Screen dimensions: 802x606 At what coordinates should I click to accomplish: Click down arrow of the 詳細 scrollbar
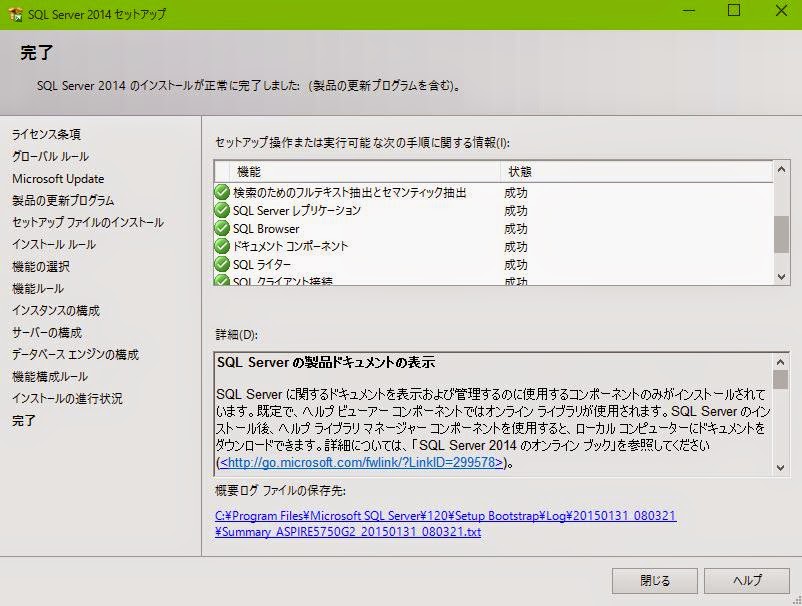click(x=781, y=467)
